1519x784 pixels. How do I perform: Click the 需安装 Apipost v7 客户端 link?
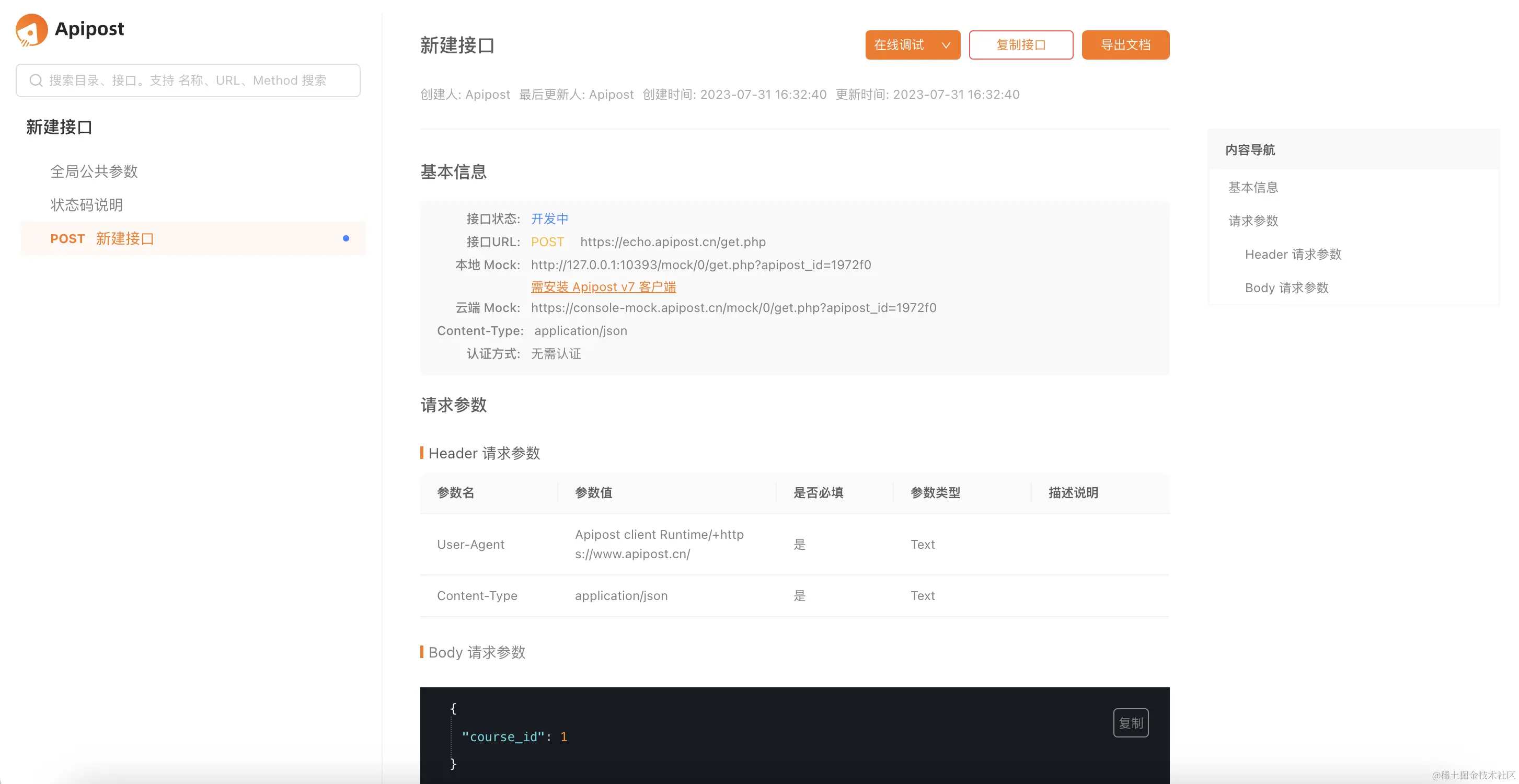click(603, 287)
